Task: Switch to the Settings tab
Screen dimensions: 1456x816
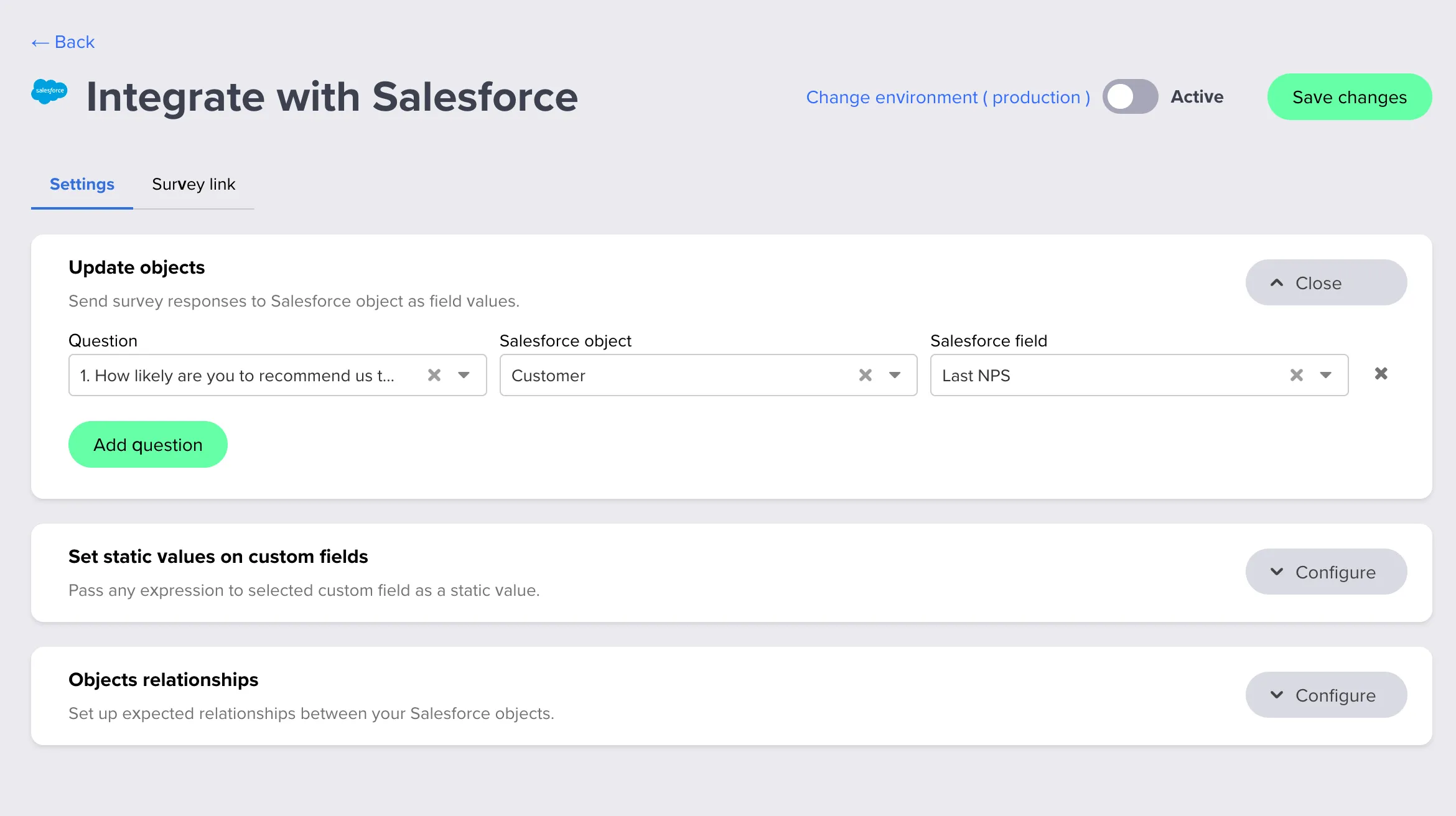Action: 82,184
